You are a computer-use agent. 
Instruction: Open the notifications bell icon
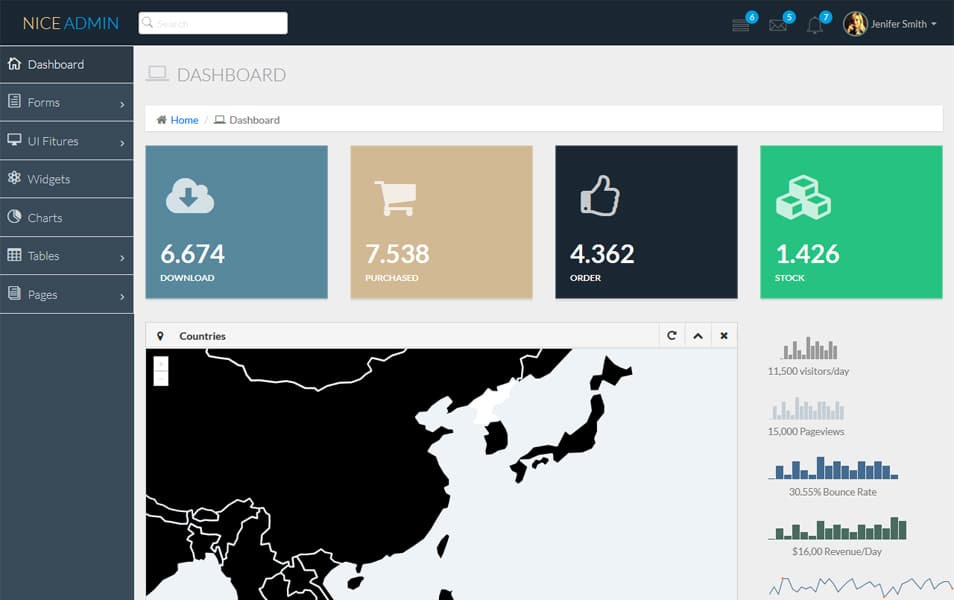click(x=814, y=23)
